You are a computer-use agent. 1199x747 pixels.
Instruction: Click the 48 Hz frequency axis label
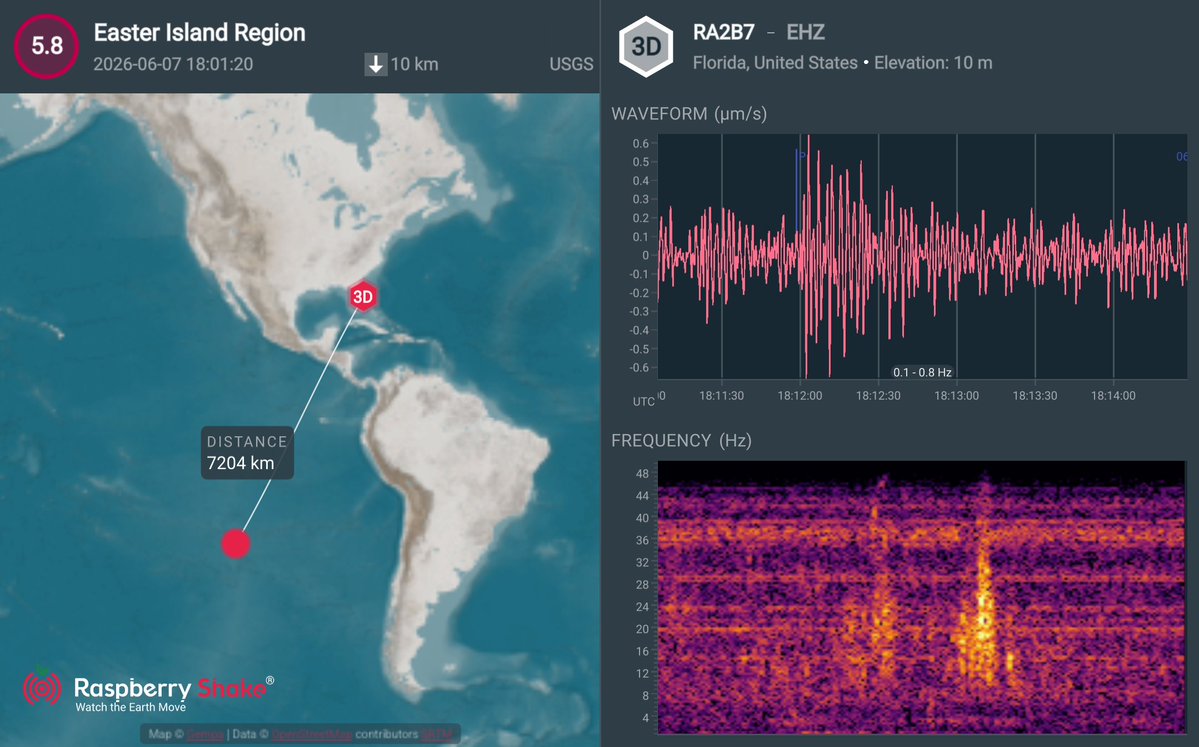642,473
